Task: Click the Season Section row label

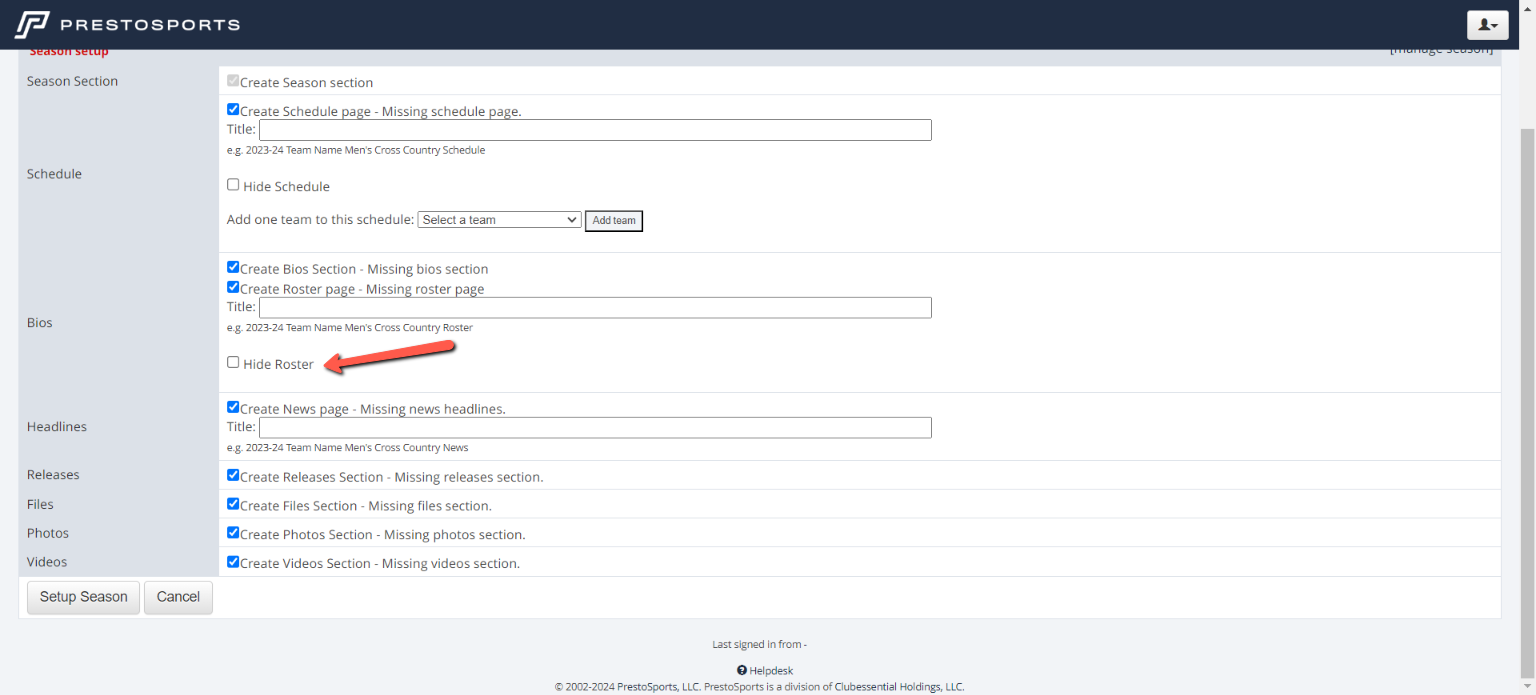Action: (x=72, y=81)
